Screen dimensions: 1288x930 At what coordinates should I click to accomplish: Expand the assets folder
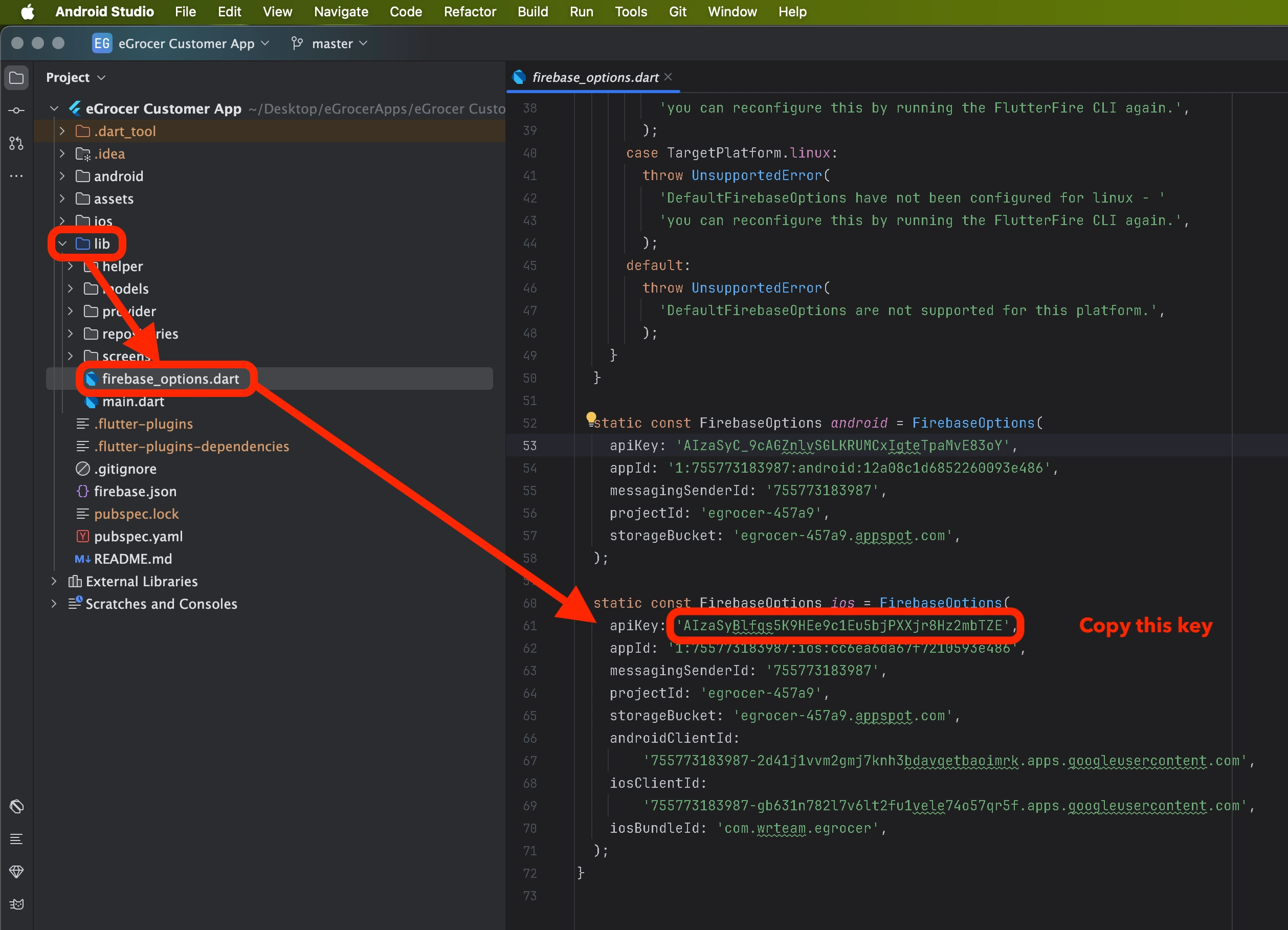[x=62, y=198]
